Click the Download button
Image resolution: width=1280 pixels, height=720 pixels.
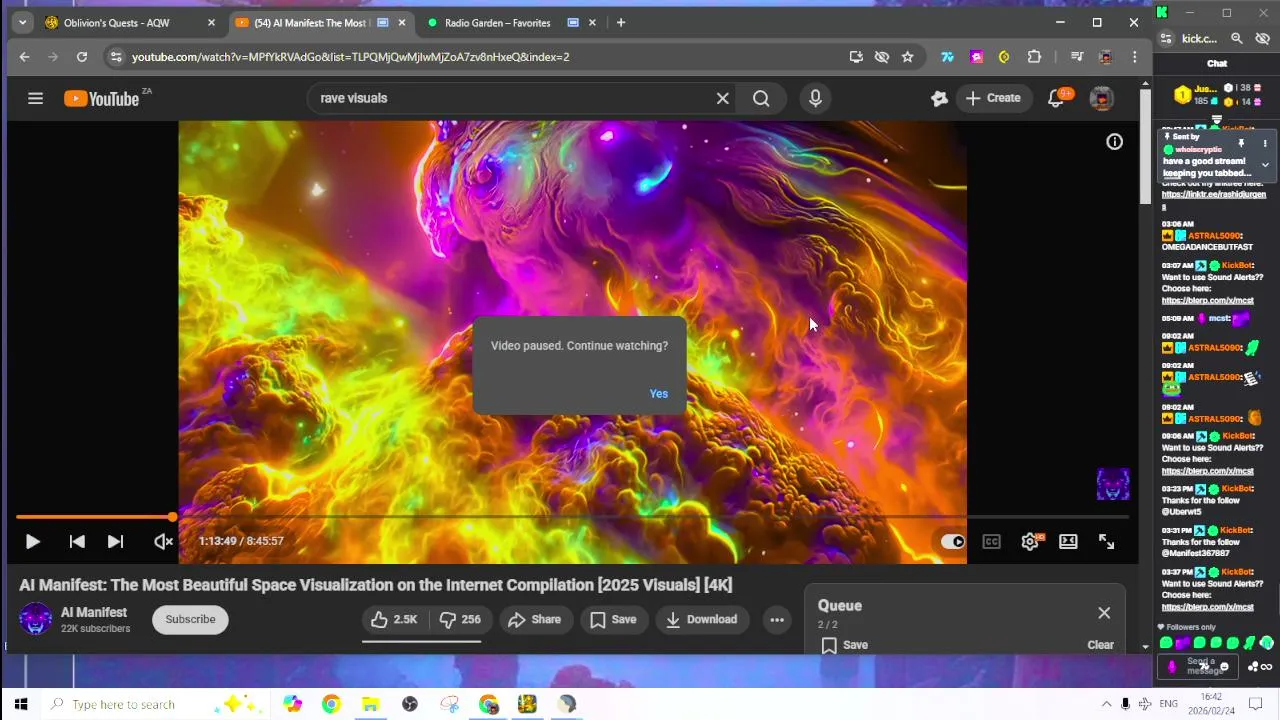coord(702,619)
